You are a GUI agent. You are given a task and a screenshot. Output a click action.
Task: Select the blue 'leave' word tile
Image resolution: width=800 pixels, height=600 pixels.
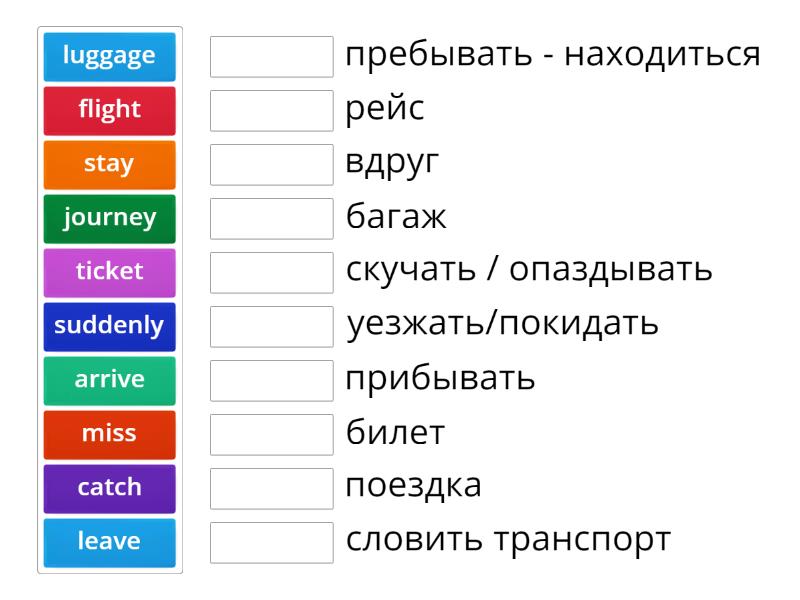(109, 542)
